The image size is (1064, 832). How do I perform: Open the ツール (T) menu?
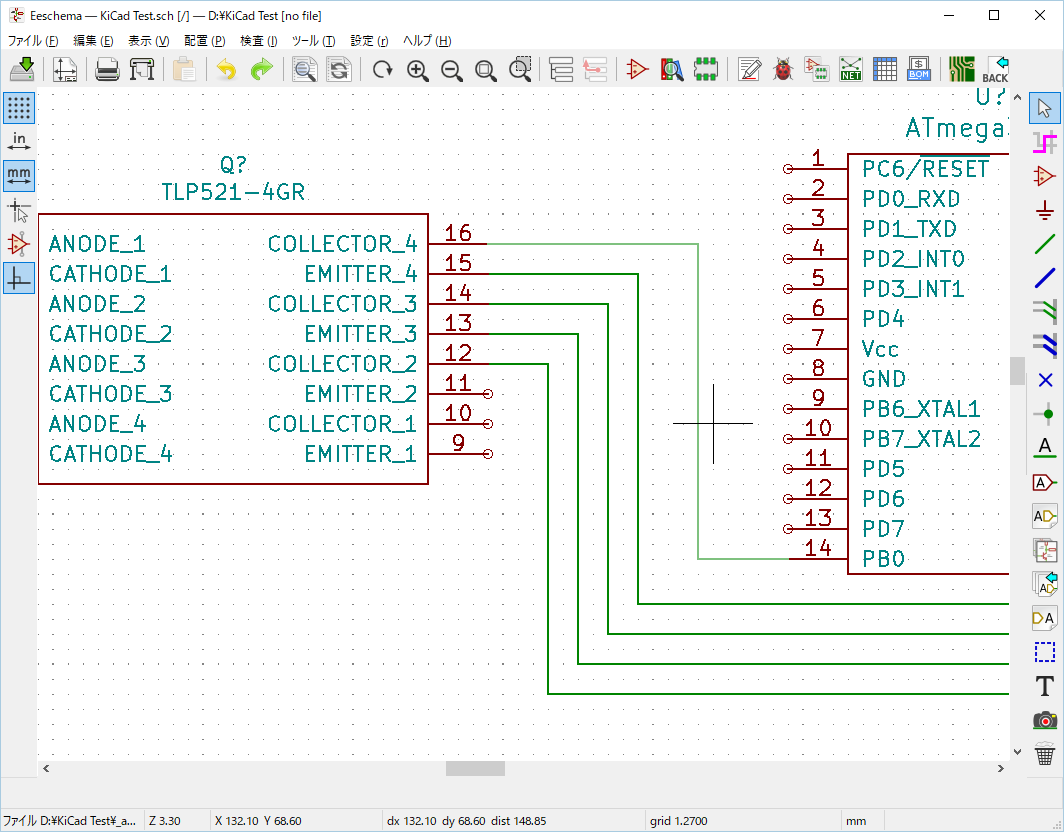314,41
